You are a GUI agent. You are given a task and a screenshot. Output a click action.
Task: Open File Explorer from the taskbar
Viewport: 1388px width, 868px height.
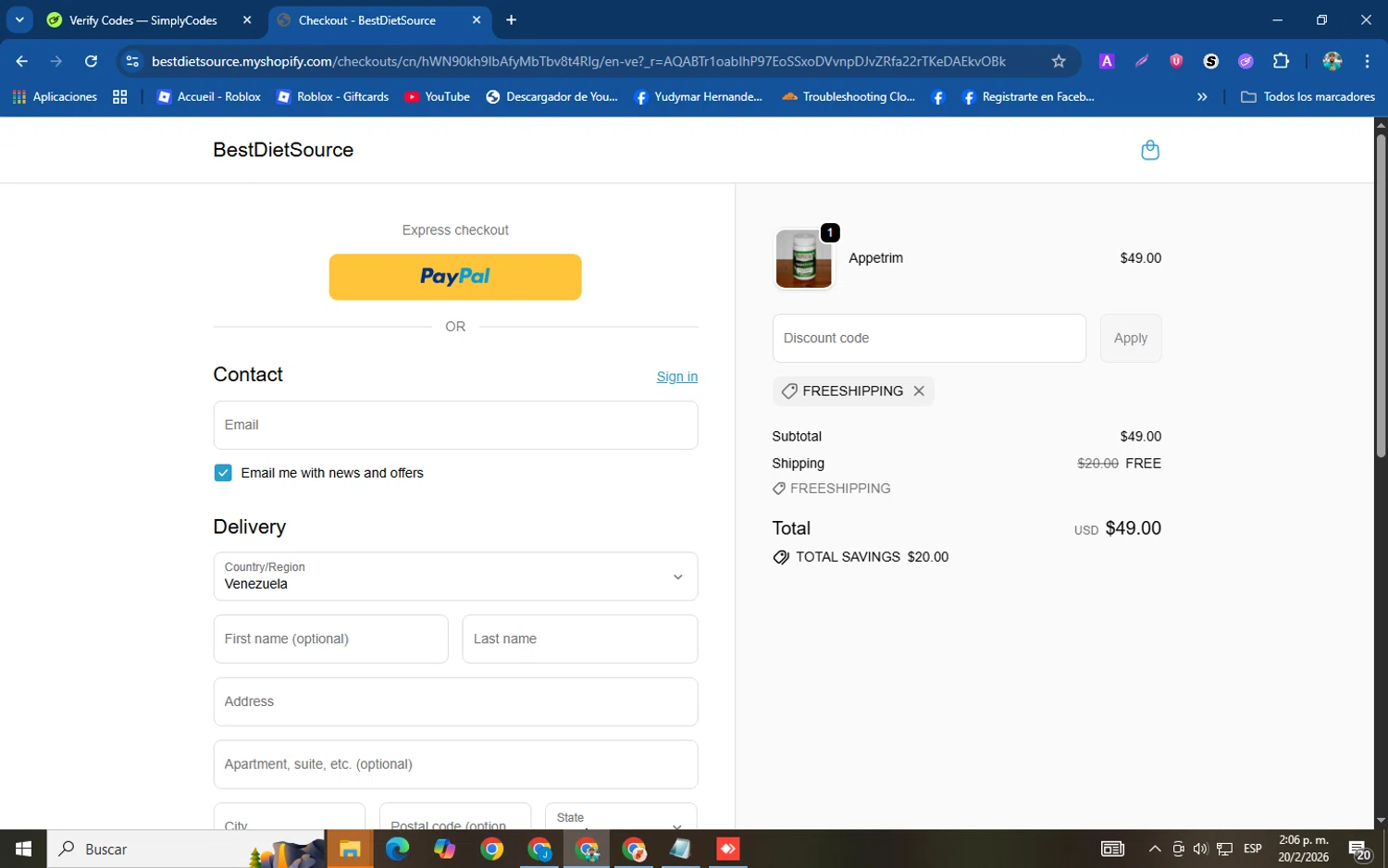350,849
